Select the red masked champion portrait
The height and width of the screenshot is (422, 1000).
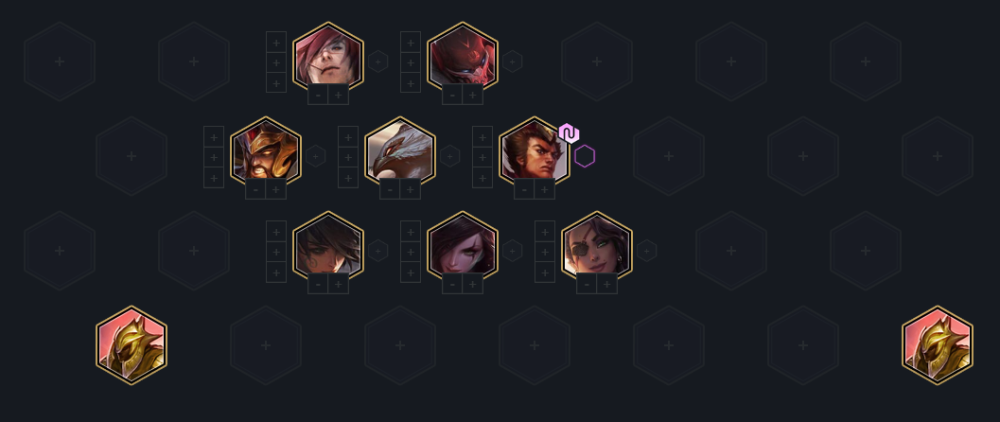tap(462, 57)
